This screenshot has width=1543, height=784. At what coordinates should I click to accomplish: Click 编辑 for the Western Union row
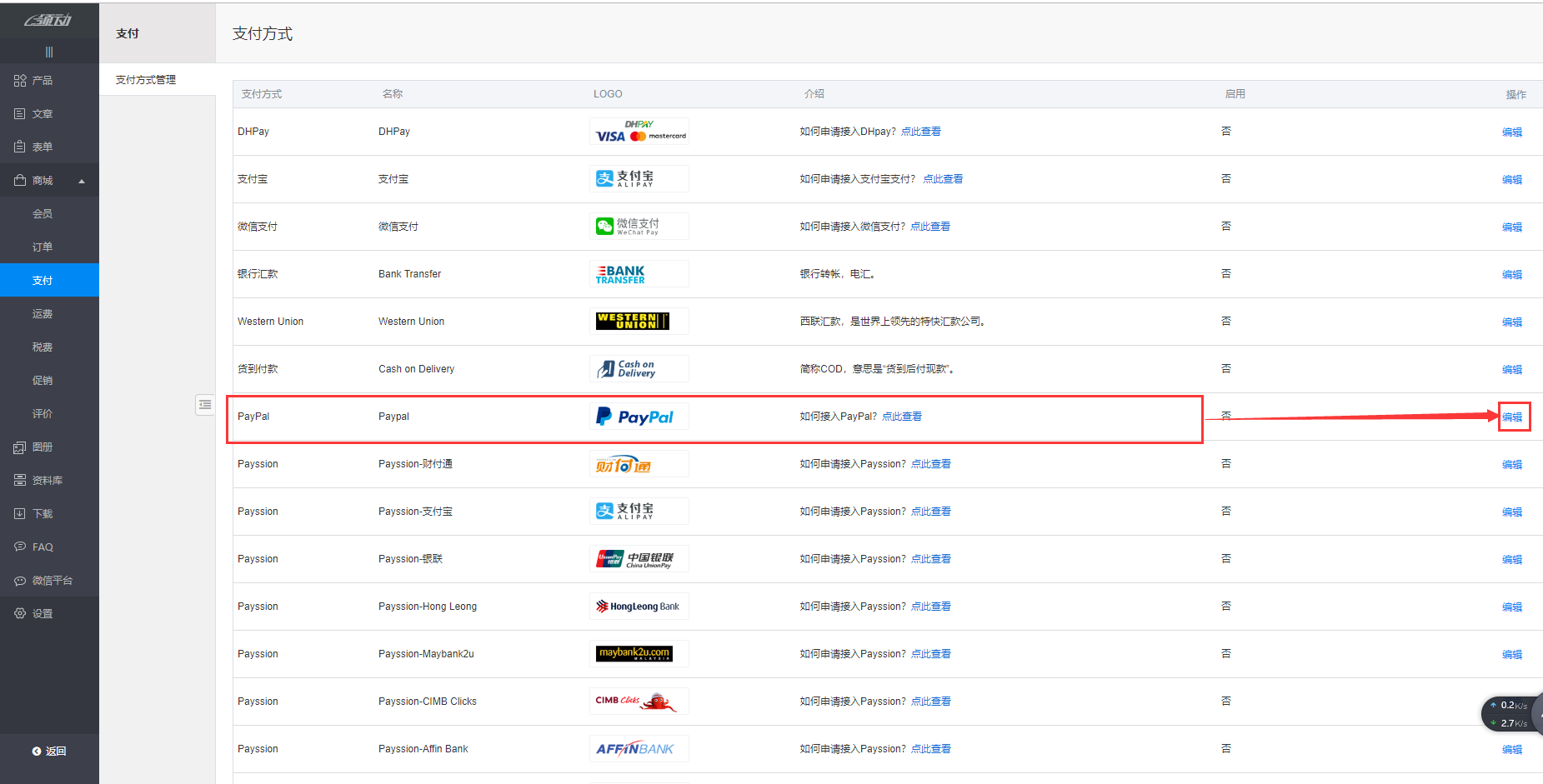(x=1512, y=322)
